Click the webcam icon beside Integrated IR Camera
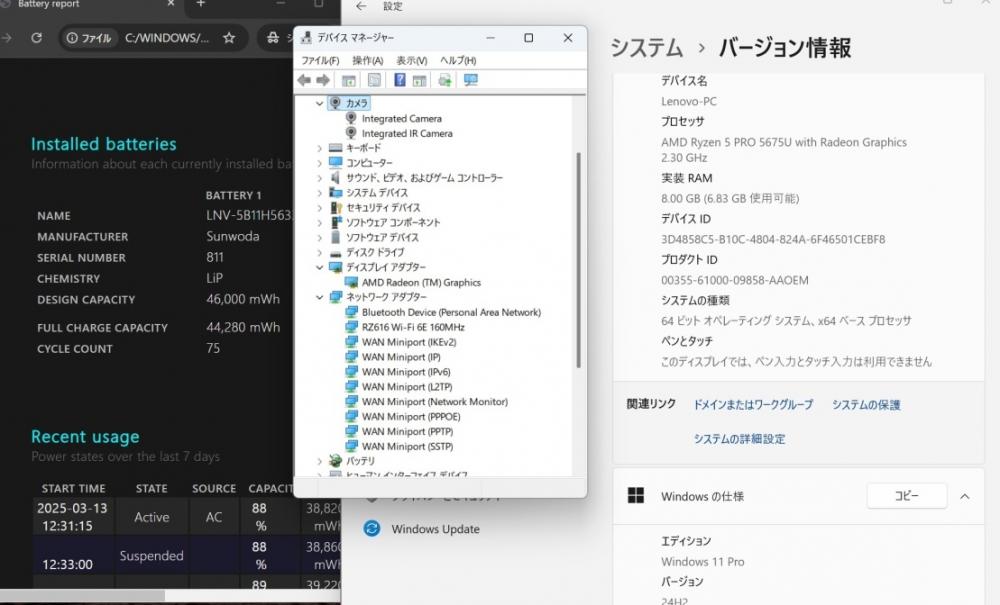 (x=351, y=133)
